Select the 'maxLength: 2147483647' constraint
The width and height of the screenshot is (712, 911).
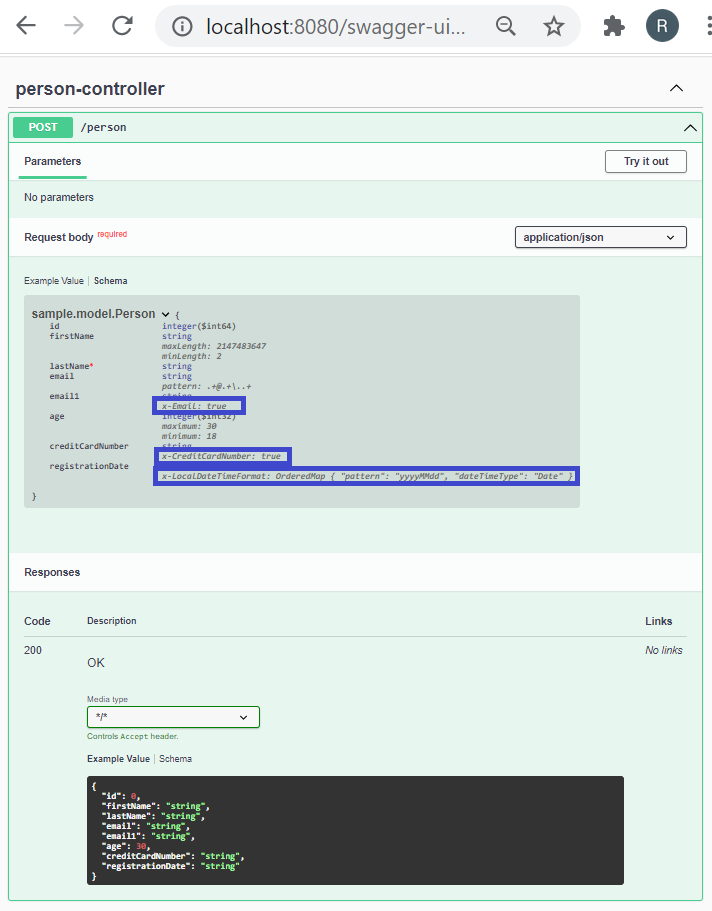[214, 346]
